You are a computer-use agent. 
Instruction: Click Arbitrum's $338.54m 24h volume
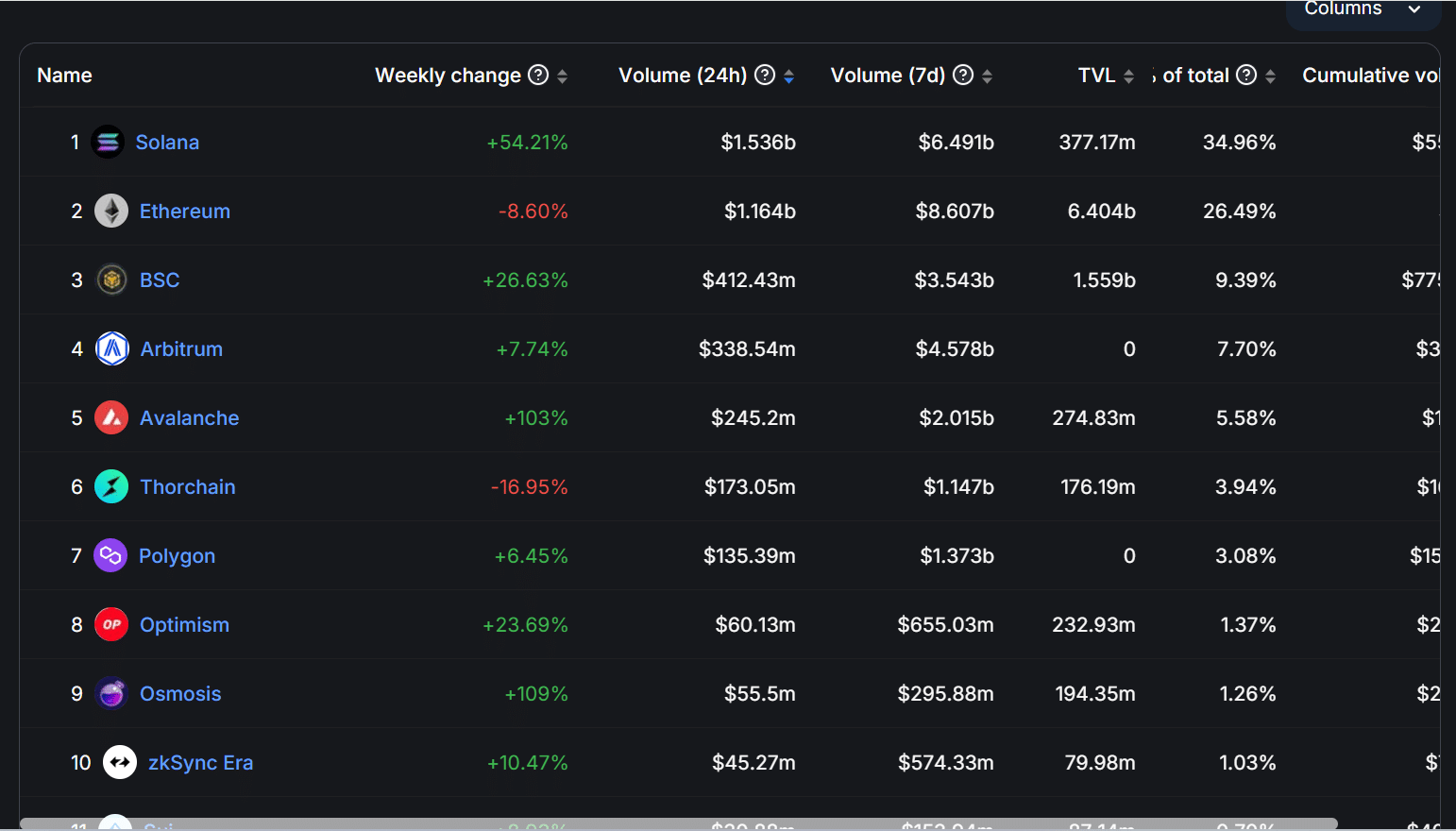(747, 348)
